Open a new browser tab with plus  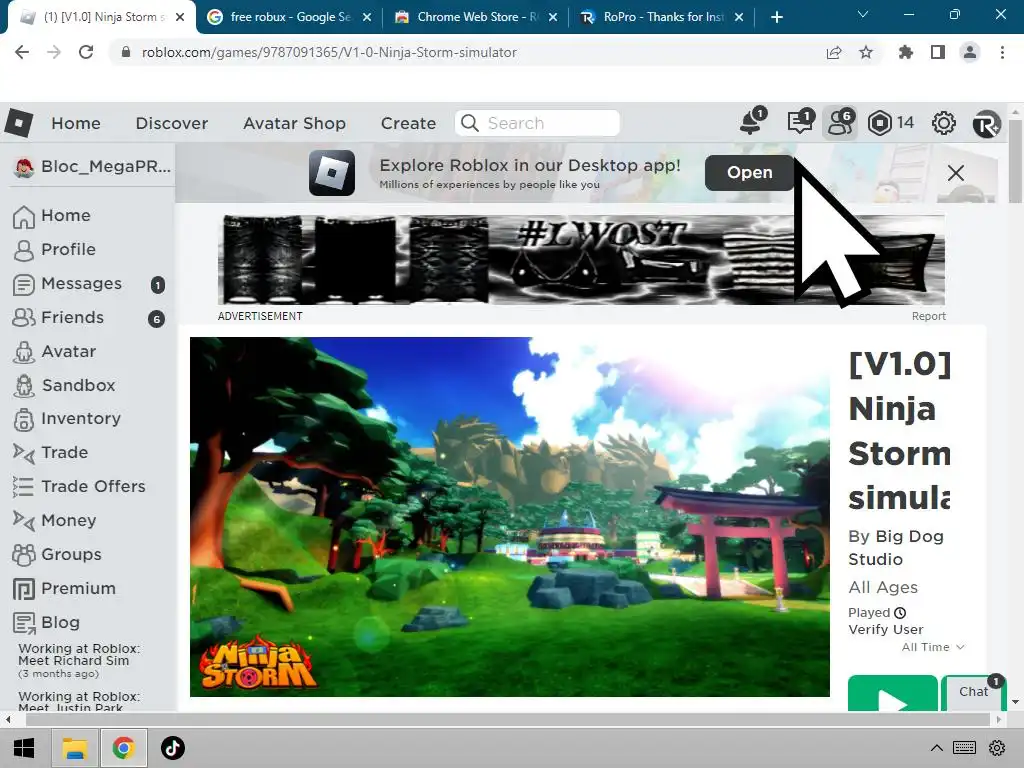pos(776,17)
